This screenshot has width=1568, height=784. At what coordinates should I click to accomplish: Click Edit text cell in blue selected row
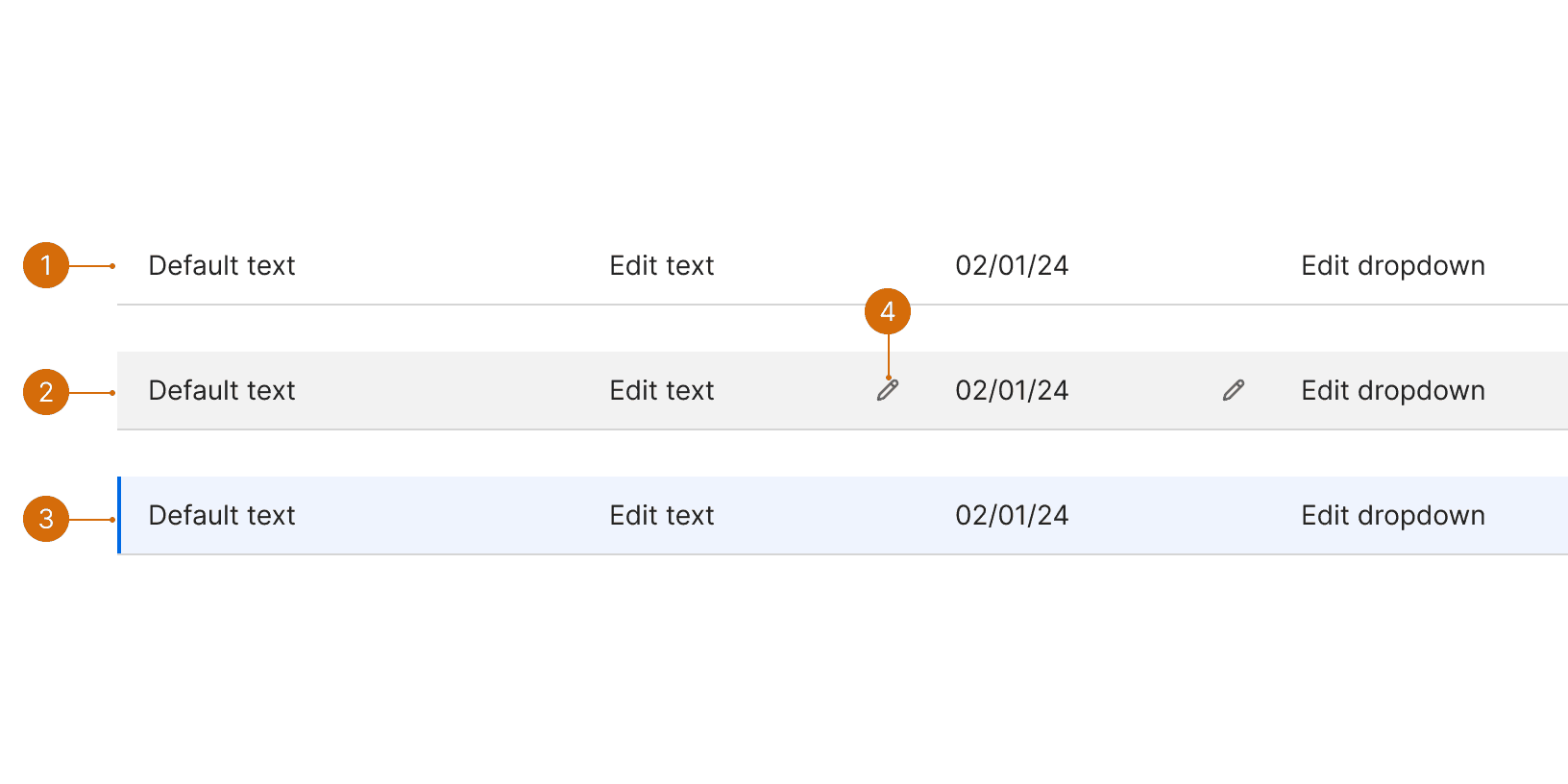(662, 515)
